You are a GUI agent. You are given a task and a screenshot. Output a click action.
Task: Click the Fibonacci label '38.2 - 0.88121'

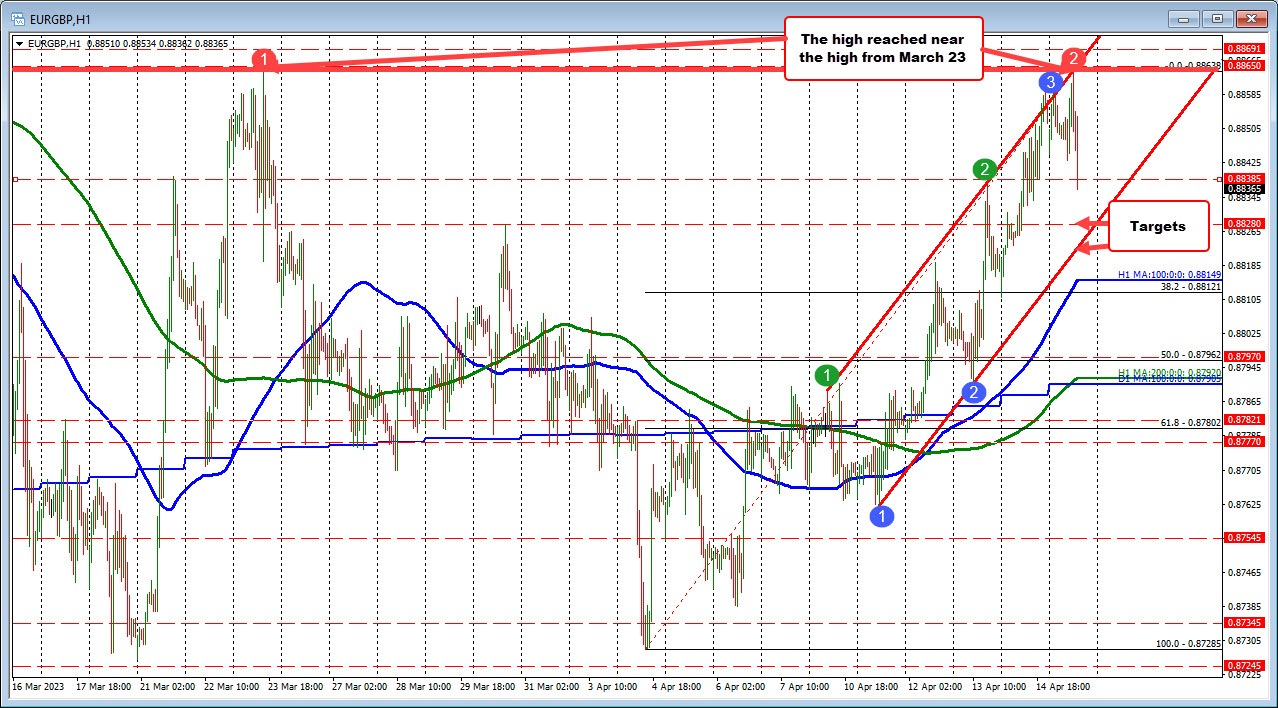[1191, 287]
